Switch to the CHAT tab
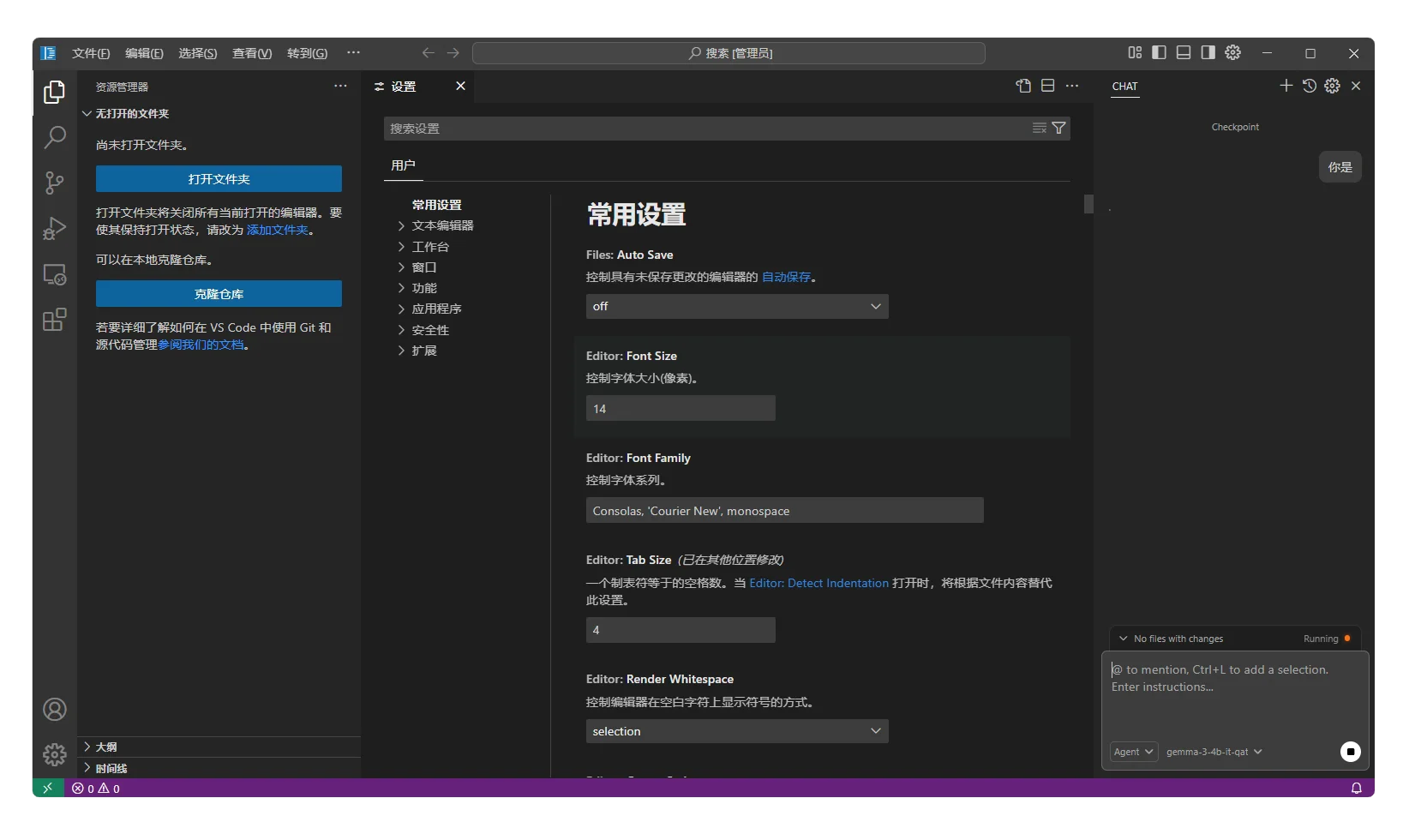The width and height of the screenshot is (1409, 840). 1124,87
